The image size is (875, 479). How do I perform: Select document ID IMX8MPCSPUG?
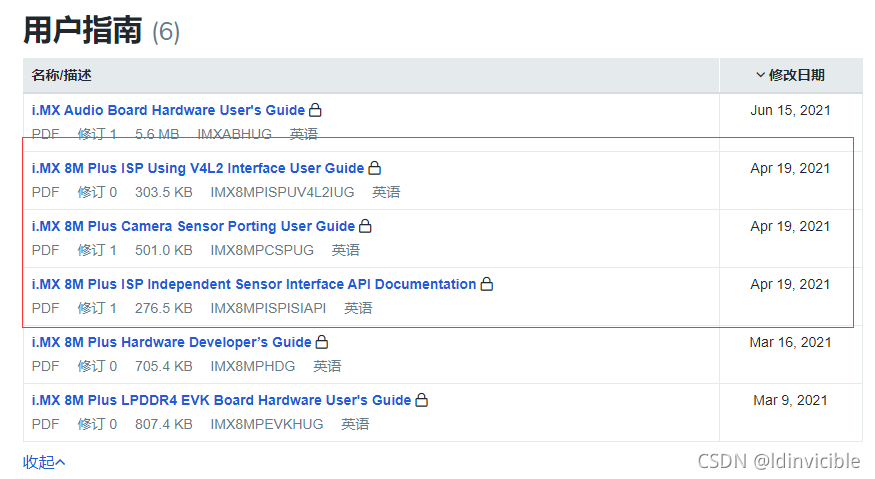pos(262,250)
